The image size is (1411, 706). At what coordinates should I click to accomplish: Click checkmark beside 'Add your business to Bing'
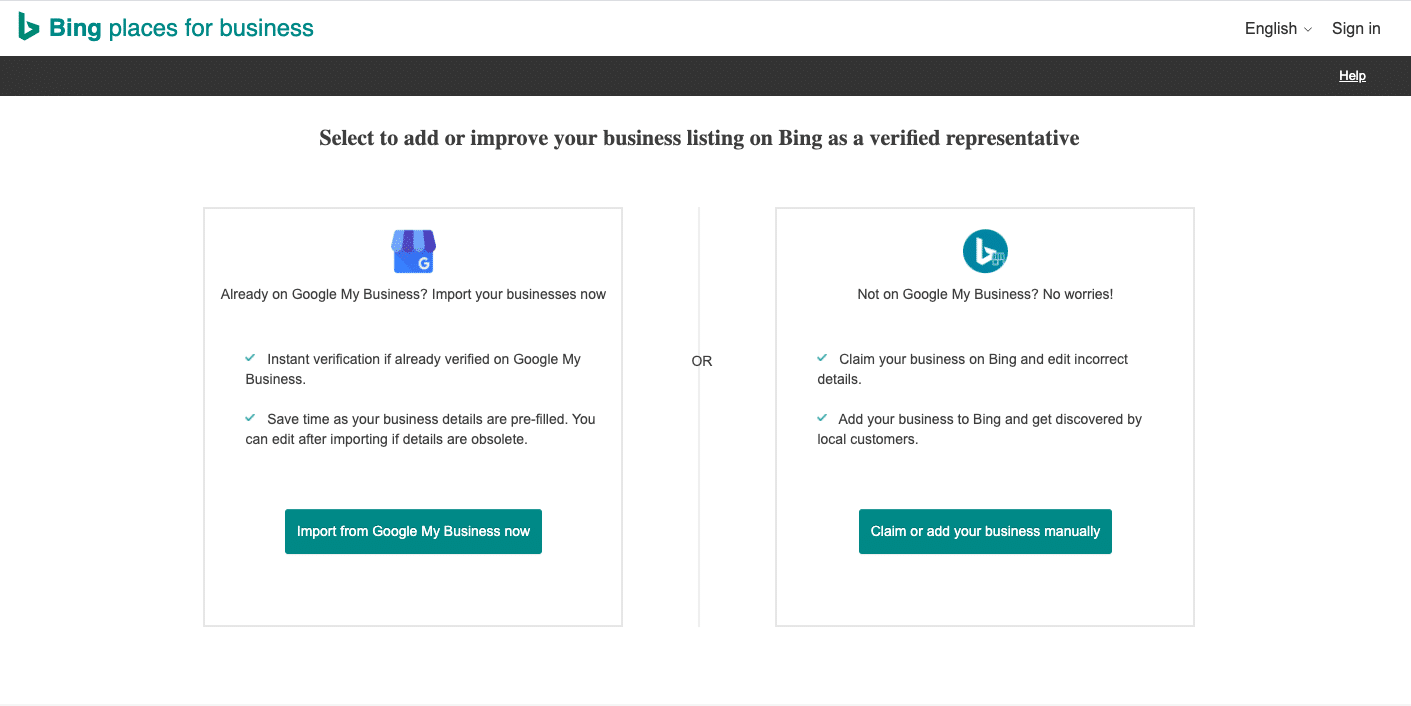pos(822,417)
